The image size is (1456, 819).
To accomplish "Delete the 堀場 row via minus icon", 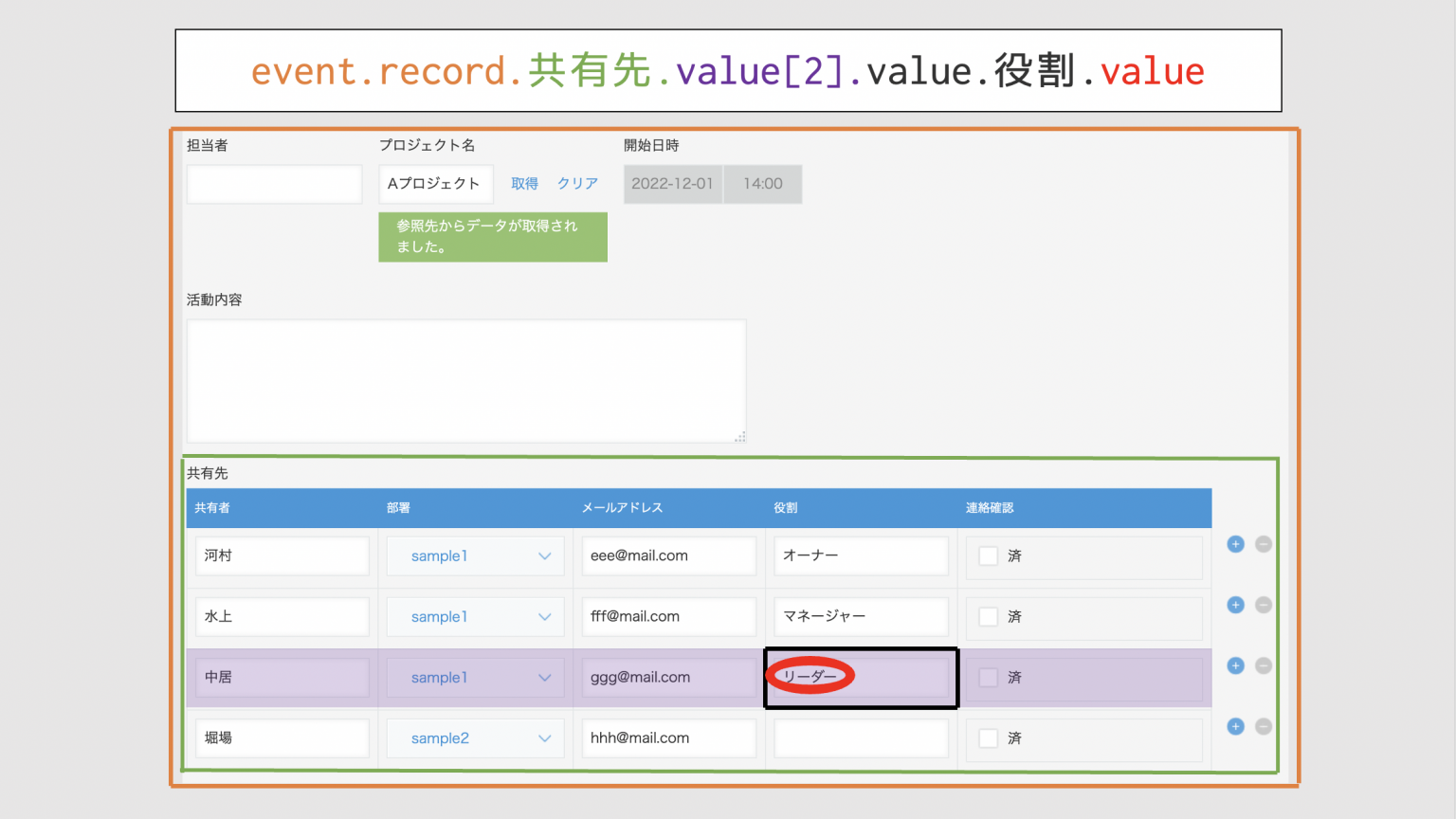I will point(1264,726).
